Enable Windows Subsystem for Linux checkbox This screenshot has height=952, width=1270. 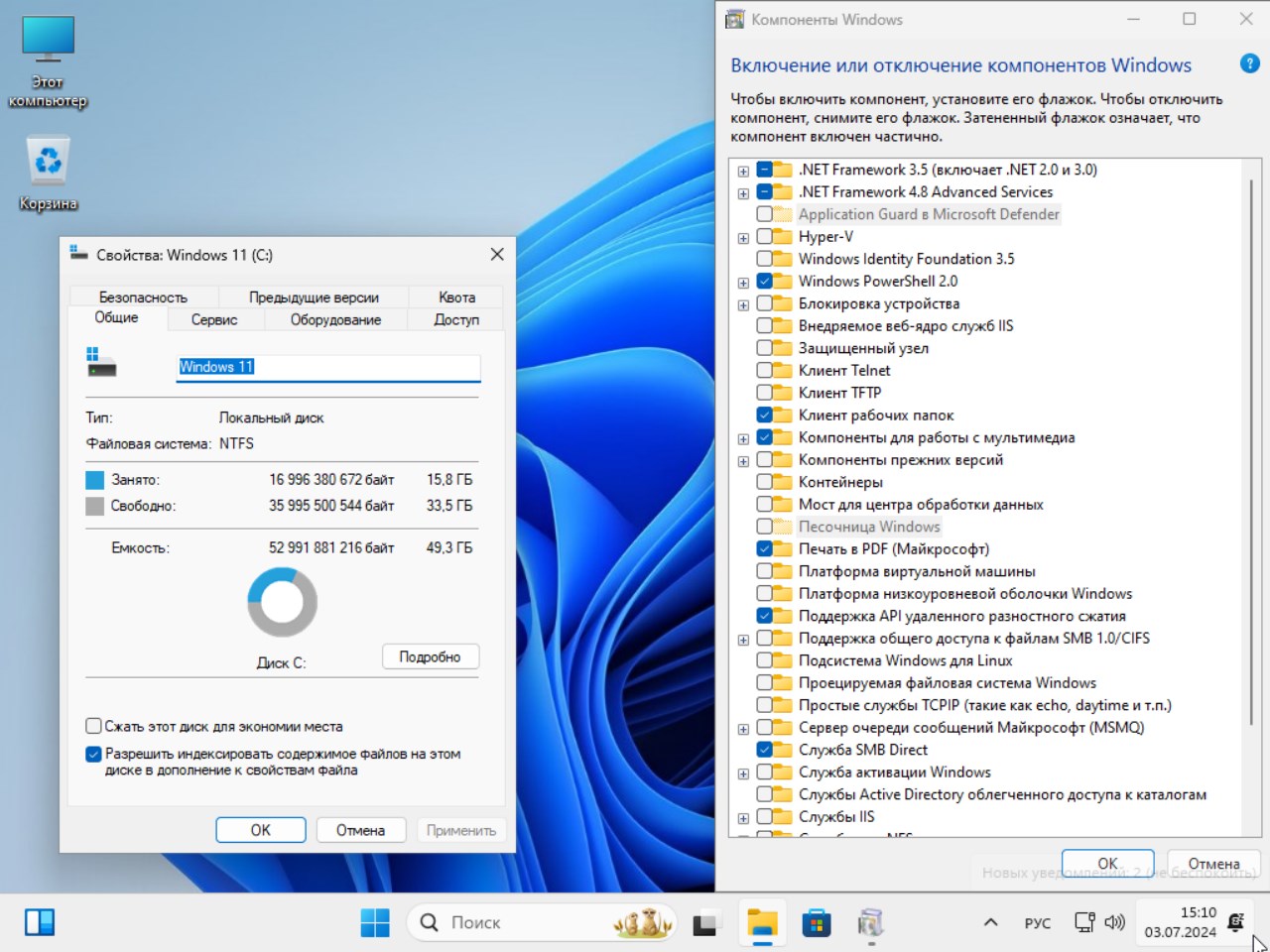[x=764, y=660]
